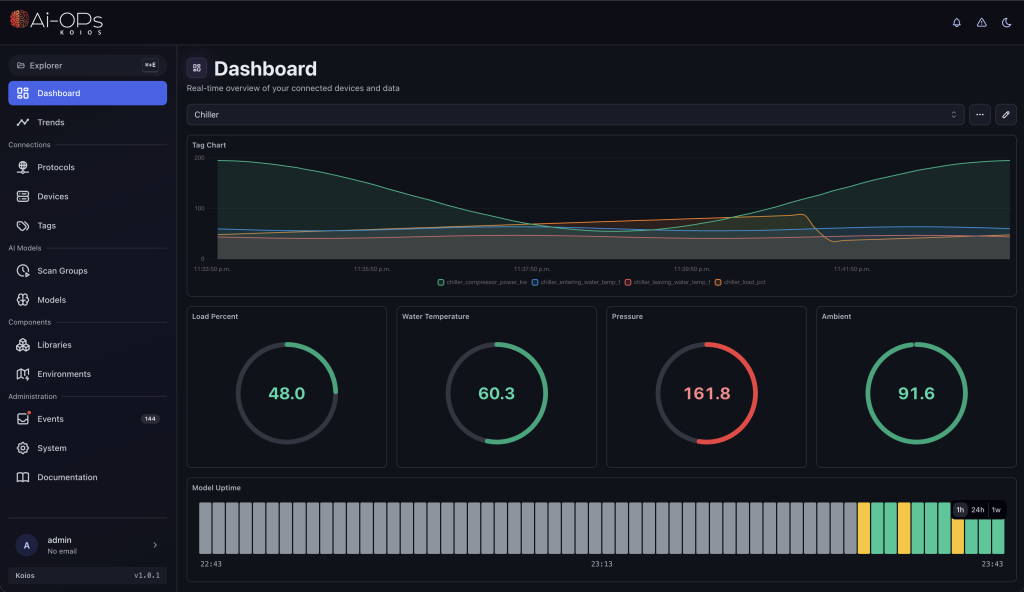This screenshot has width=1024, height=592.
Task: Click the alerts warning triangle icon
Action: pos(981,22)
